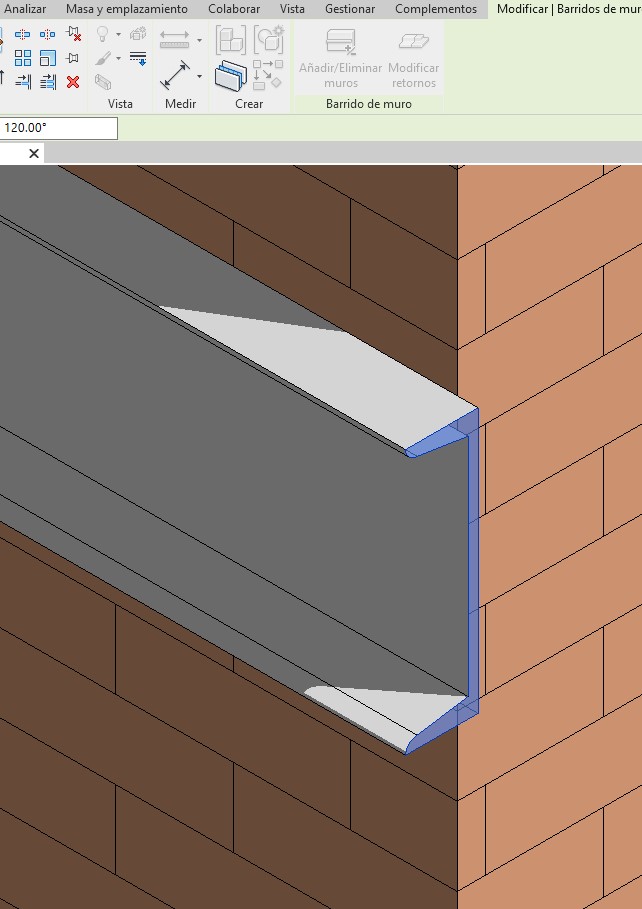Expand the lightbulb visibility dropdown arrow
This screenshot has height=909, width=642.
tap(118, 35)
